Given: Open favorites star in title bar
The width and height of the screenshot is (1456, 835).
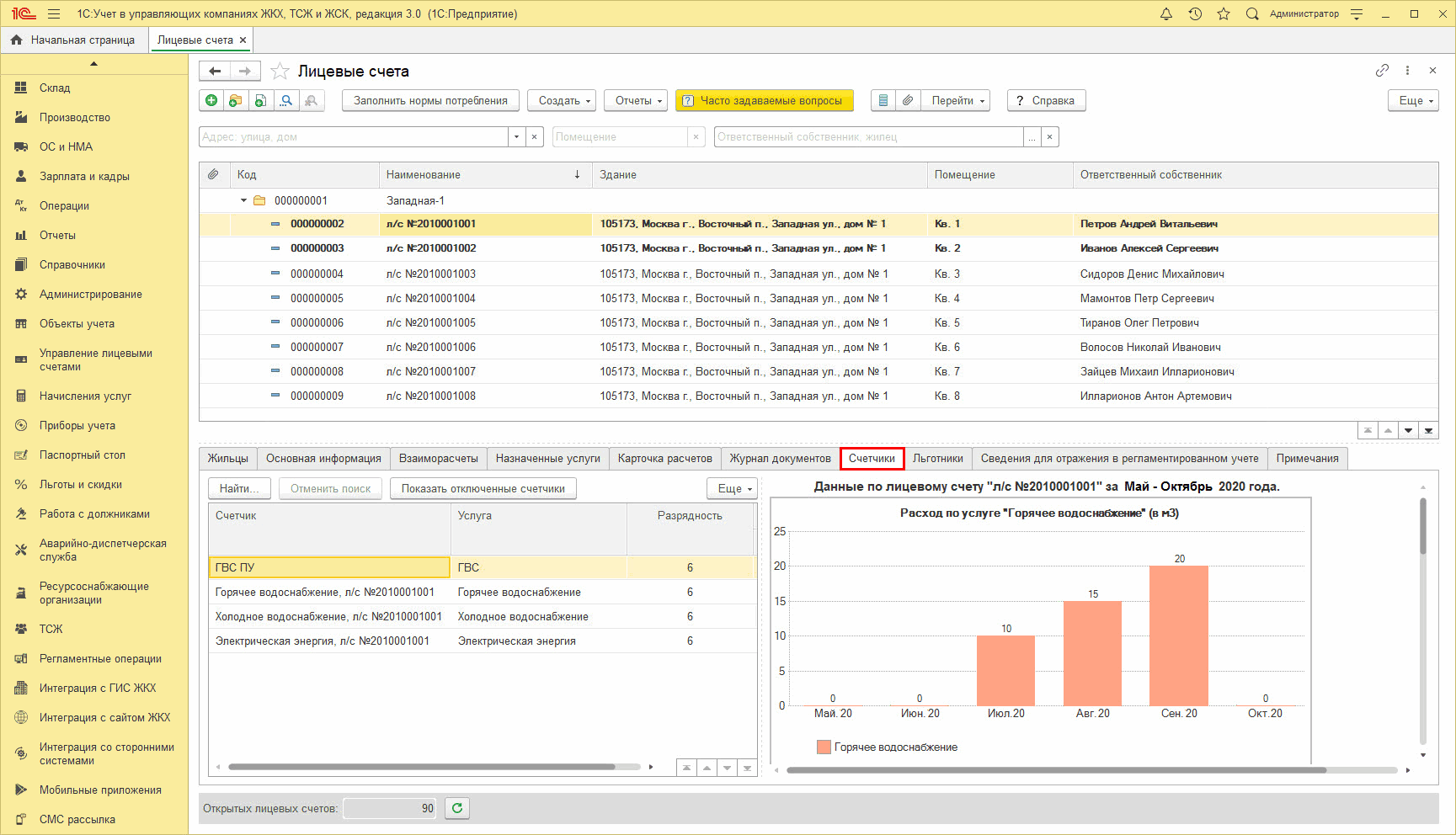Looking at the screenshot, I should 1224,13.
